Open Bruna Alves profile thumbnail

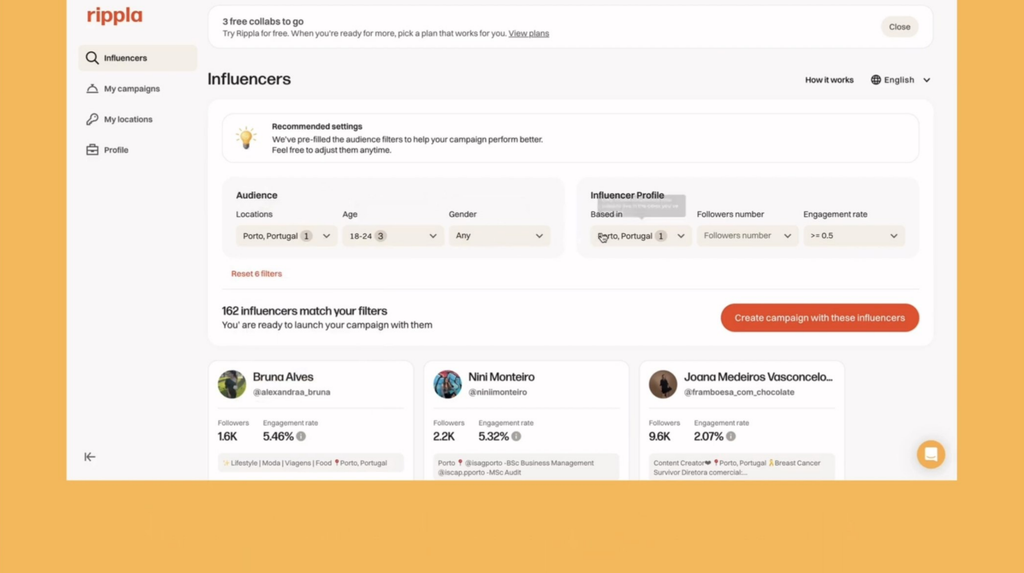[232, 384]
